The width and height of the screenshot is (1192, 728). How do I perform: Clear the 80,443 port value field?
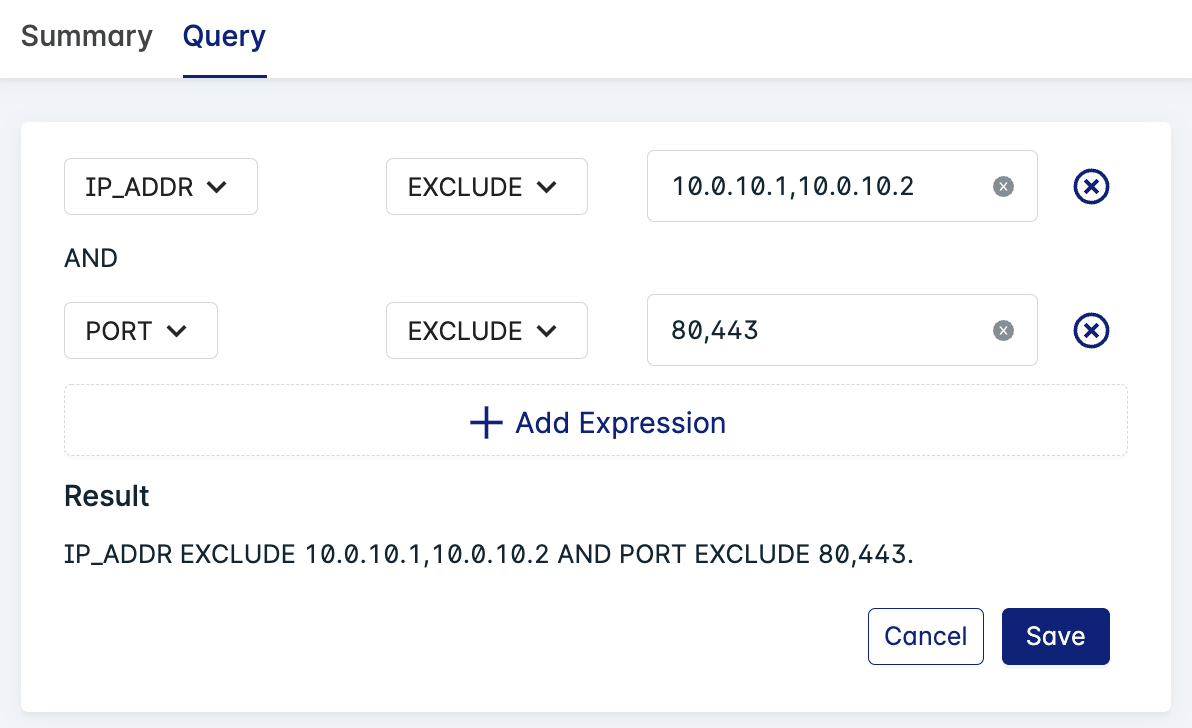[1003, 331]
